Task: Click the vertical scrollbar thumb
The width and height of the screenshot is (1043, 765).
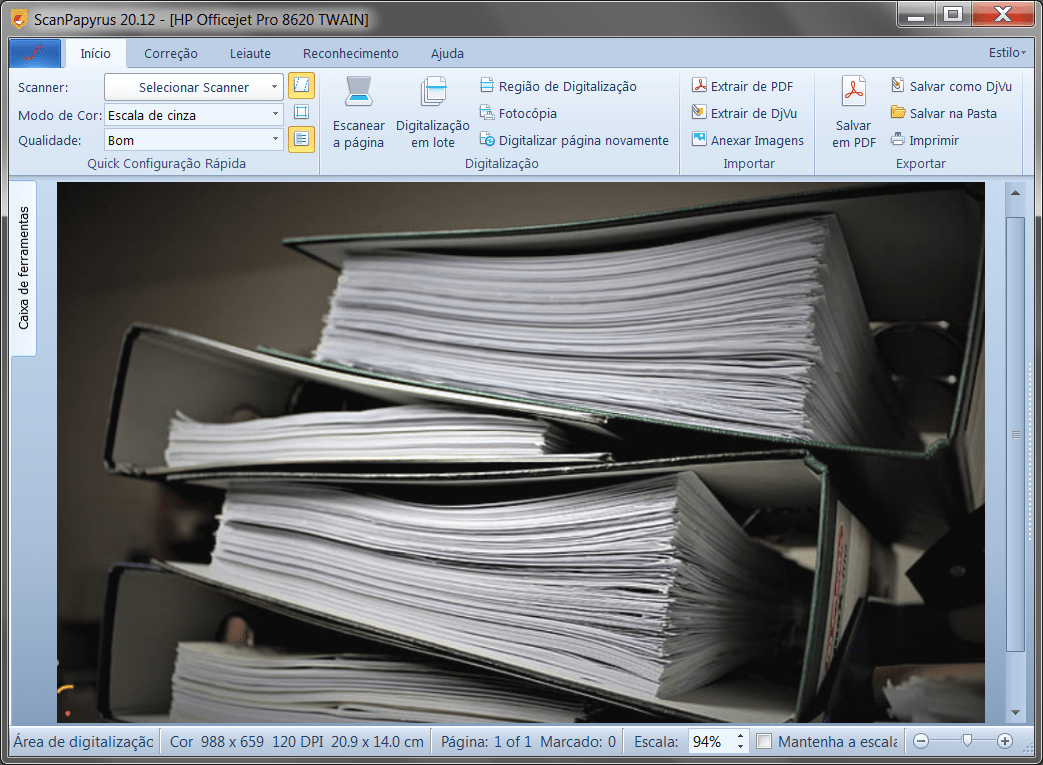Action: click(x=1015, y=434)
